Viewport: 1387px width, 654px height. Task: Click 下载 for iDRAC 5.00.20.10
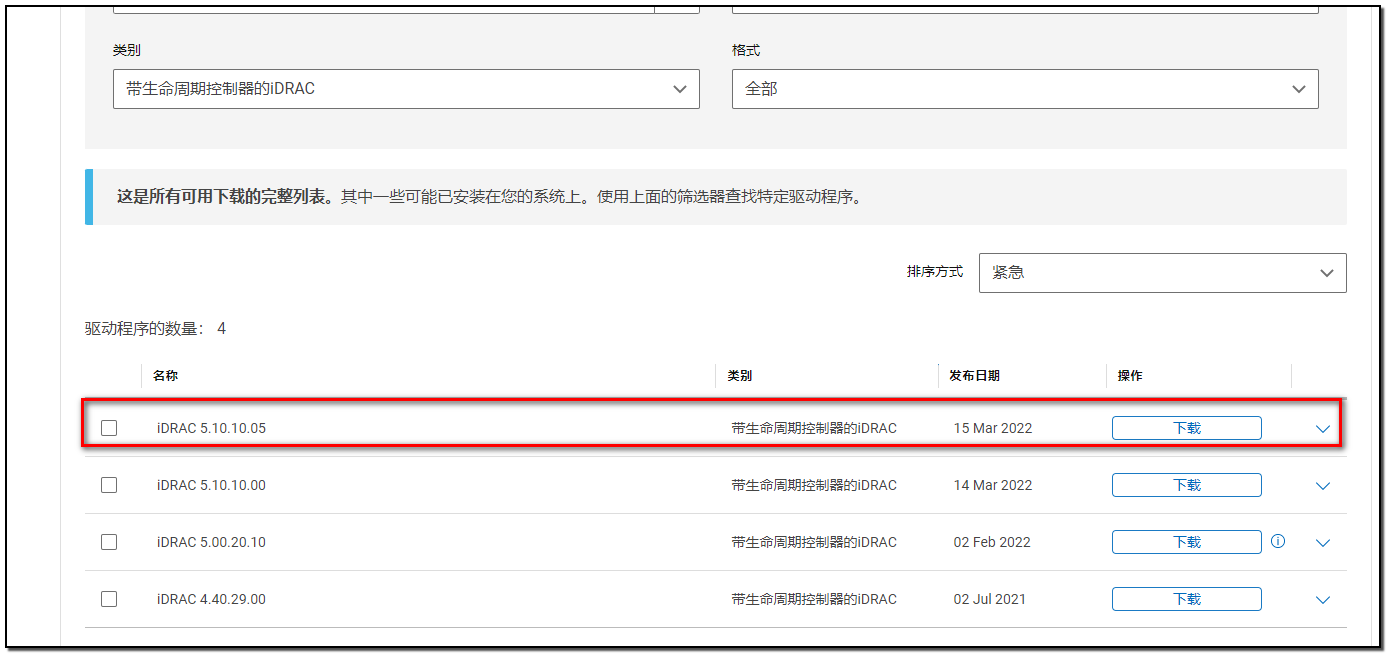[x=1186, y=541]
